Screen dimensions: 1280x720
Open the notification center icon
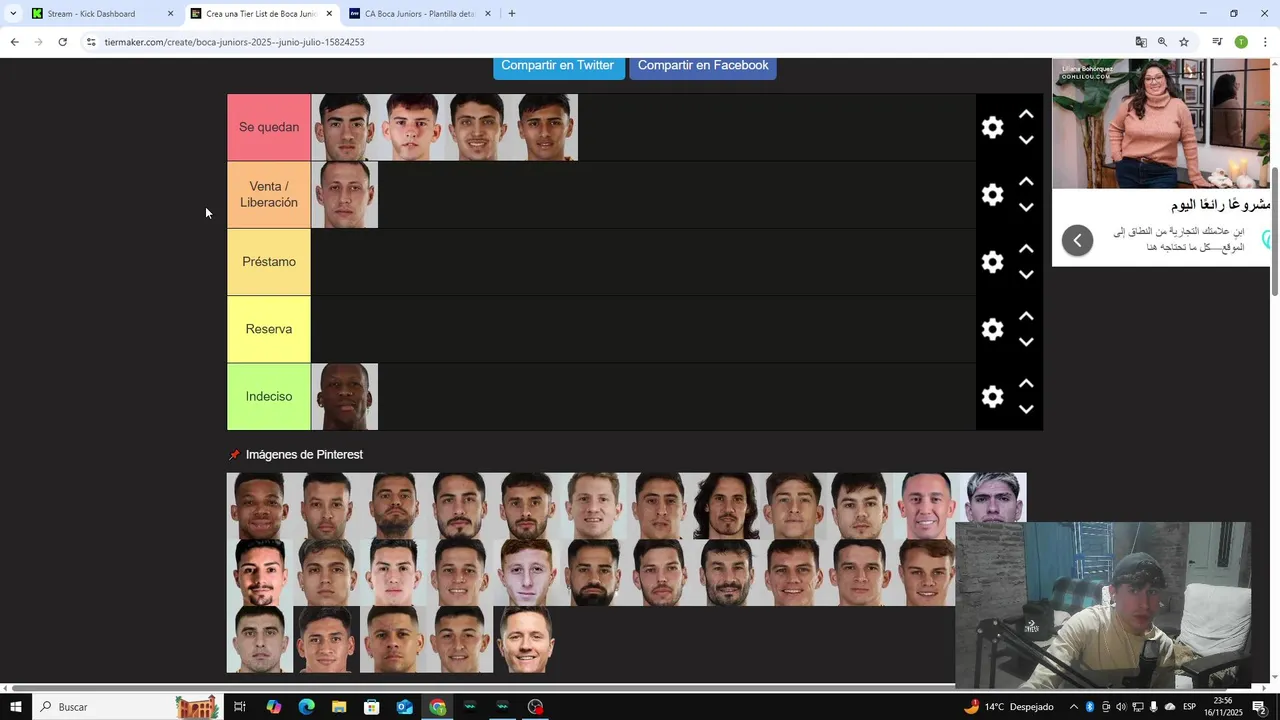(1260, 707)
